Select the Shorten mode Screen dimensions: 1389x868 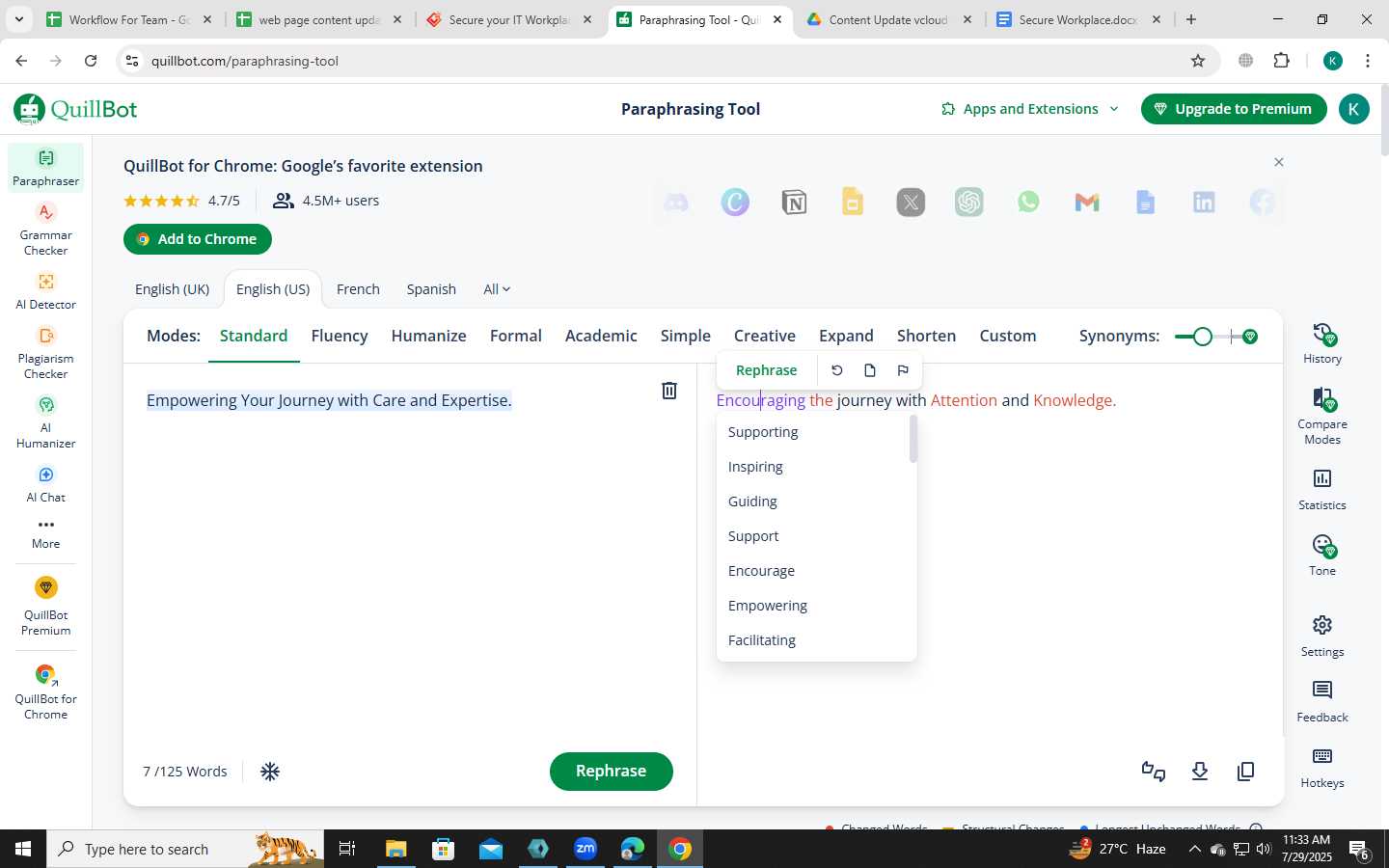click(x=926, y=336)
